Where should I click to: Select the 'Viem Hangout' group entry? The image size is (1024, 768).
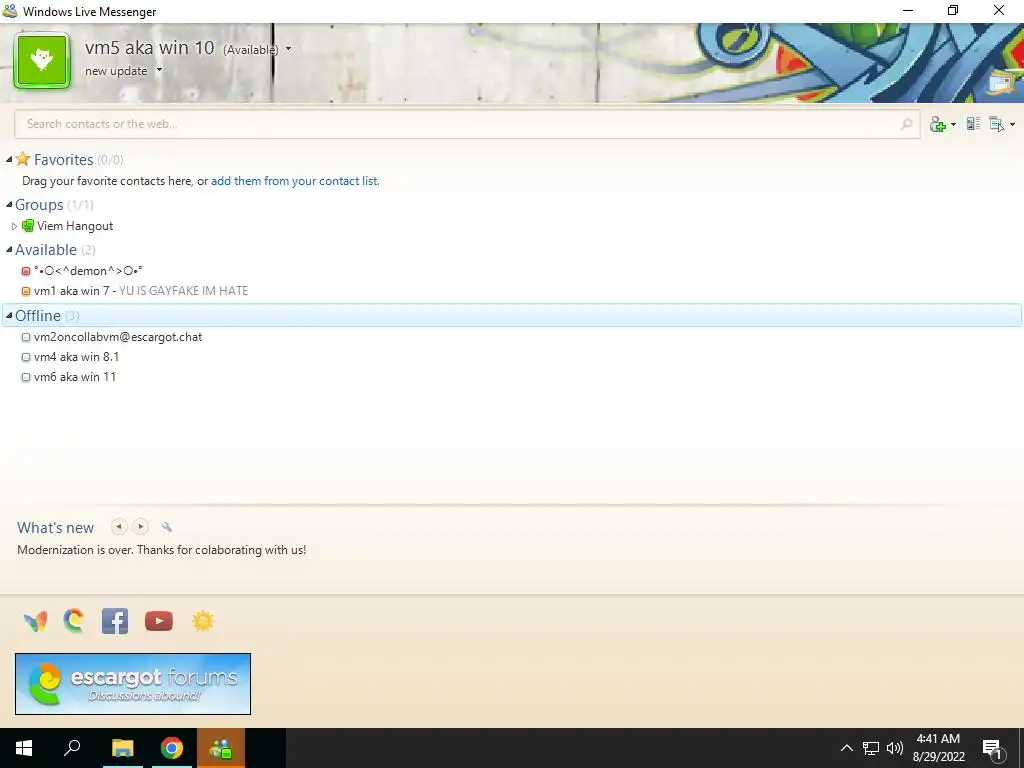[75, 226]
